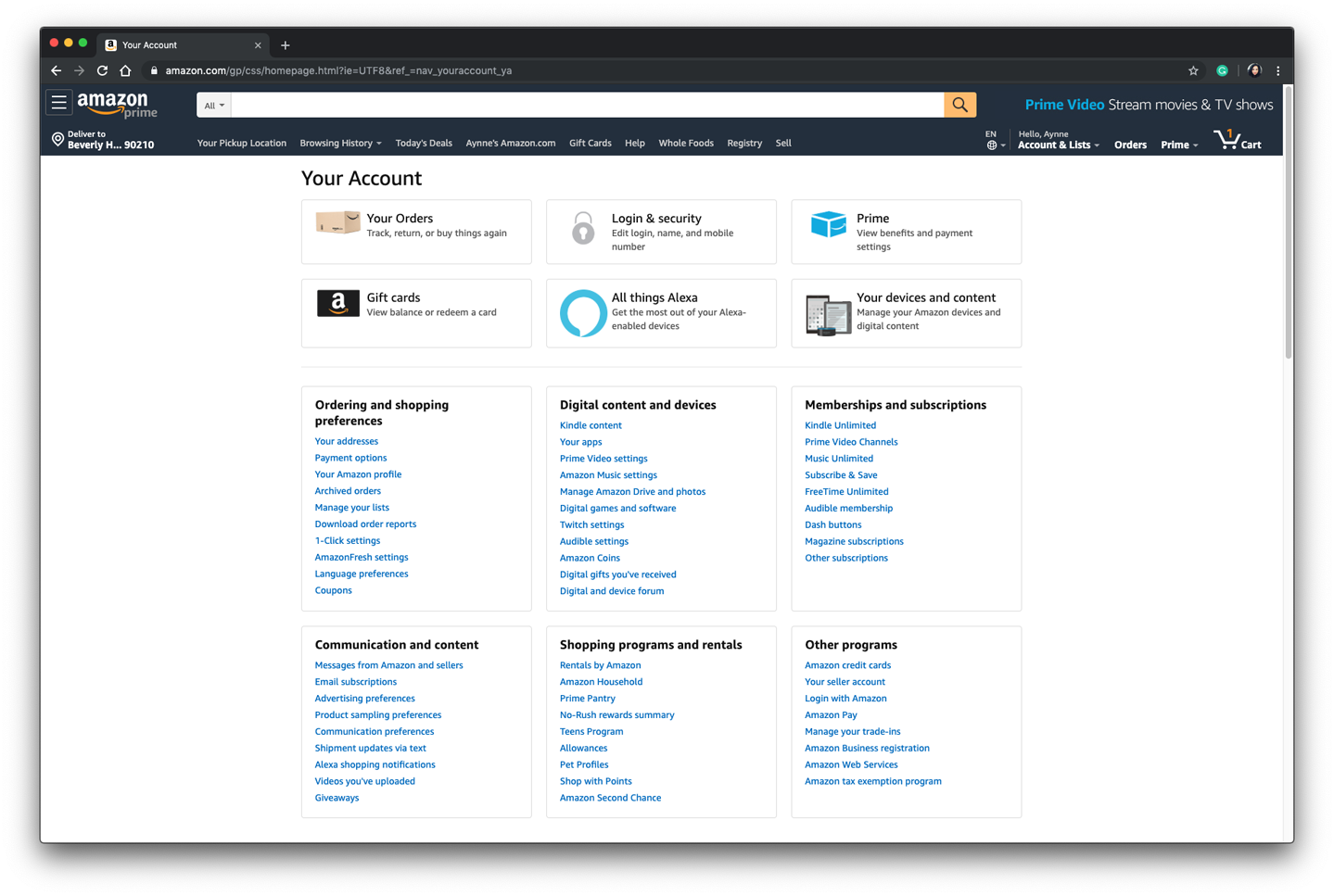Expand the Prime nav dropdown
The height and width of the screenshot is (896, 1334).
(1179, 145)
